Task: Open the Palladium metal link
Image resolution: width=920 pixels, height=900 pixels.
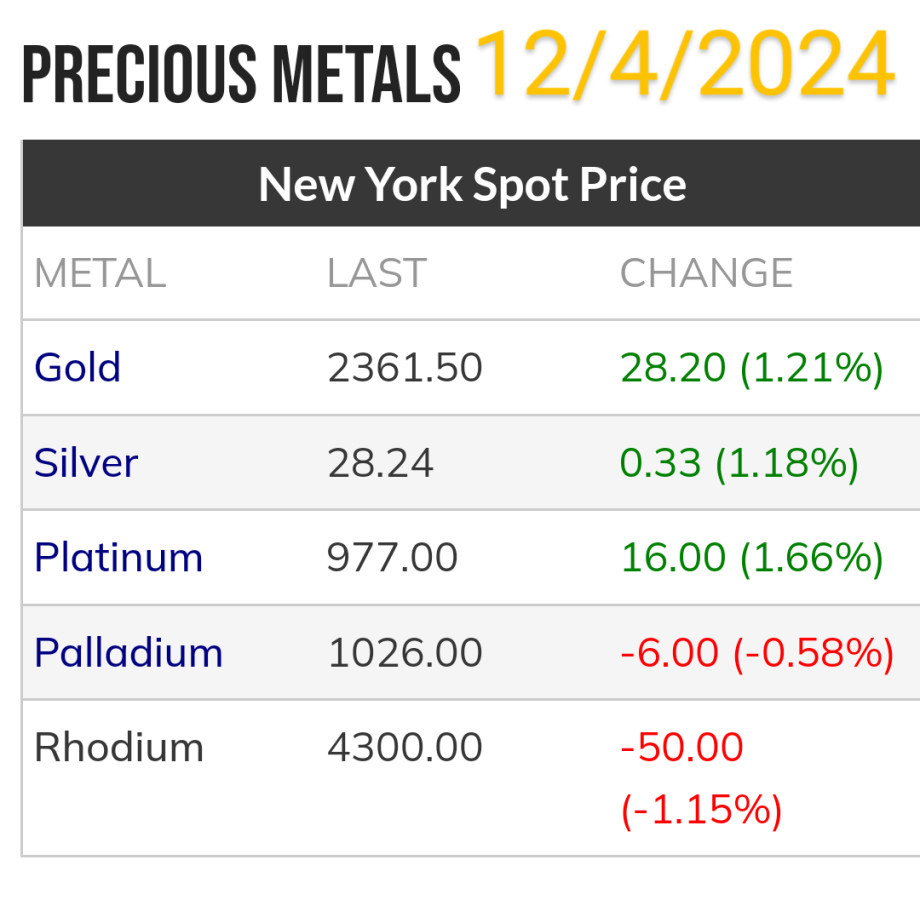Action: coord(128,653)
